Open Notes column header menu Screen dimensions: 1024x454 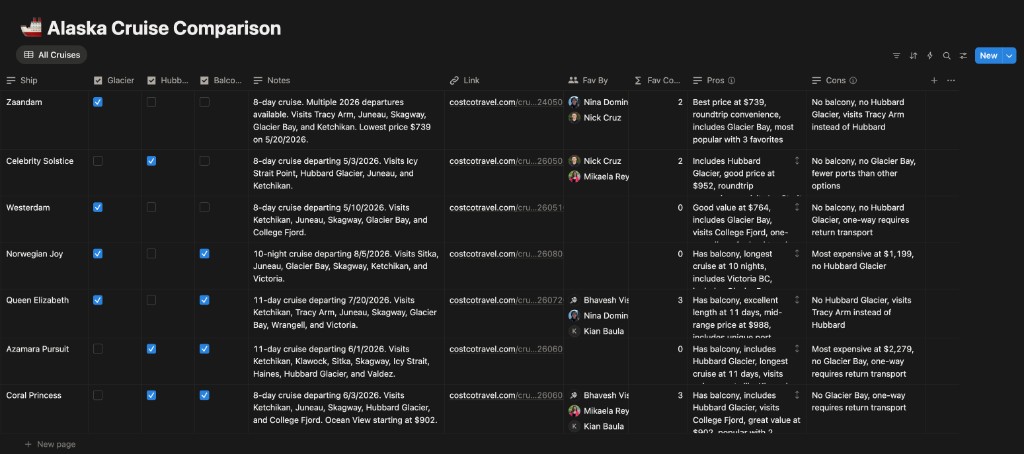[346, 80]
